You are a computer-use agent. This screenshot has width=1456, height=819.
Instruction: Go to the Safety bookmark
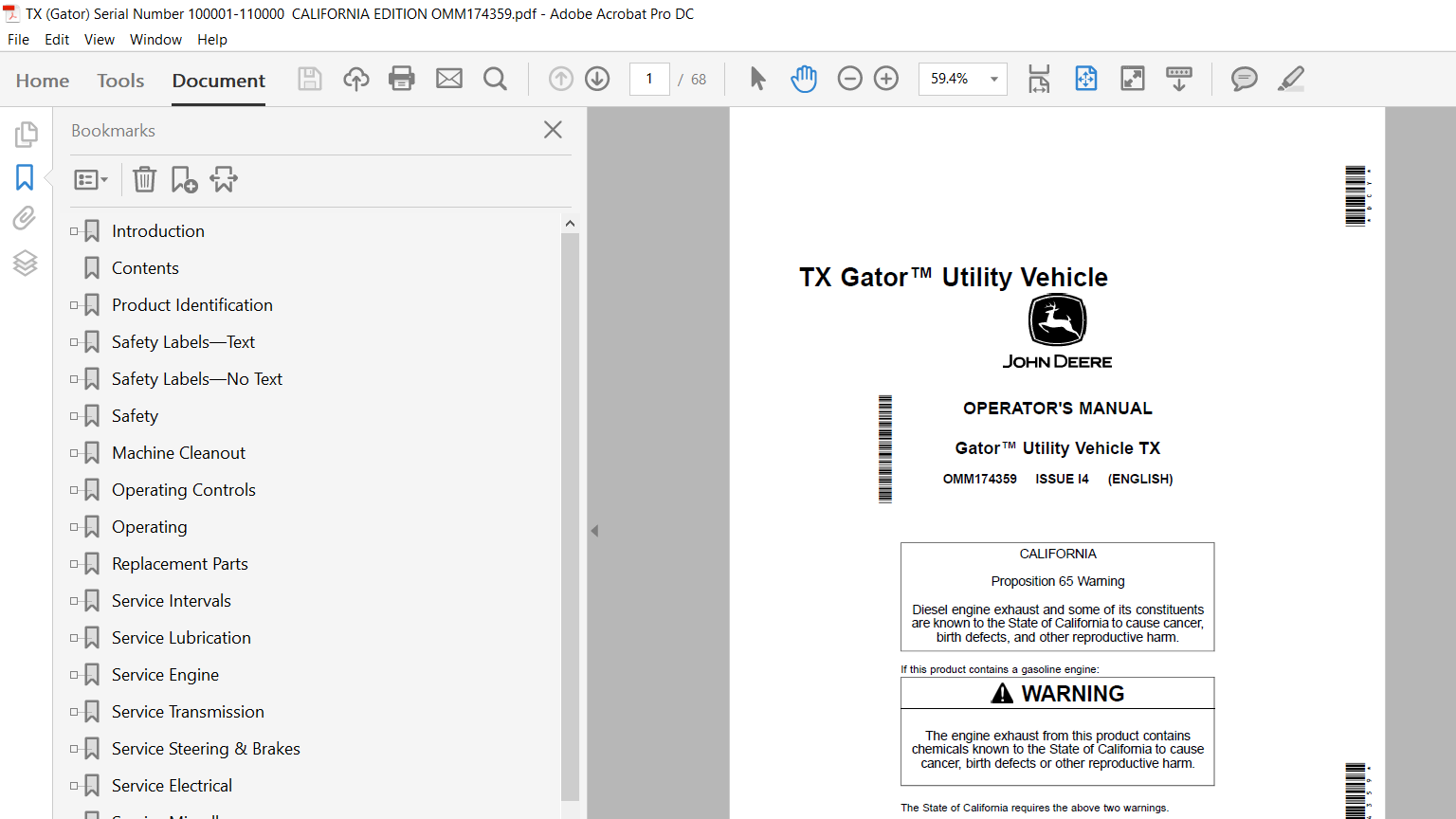pos(135,416)
